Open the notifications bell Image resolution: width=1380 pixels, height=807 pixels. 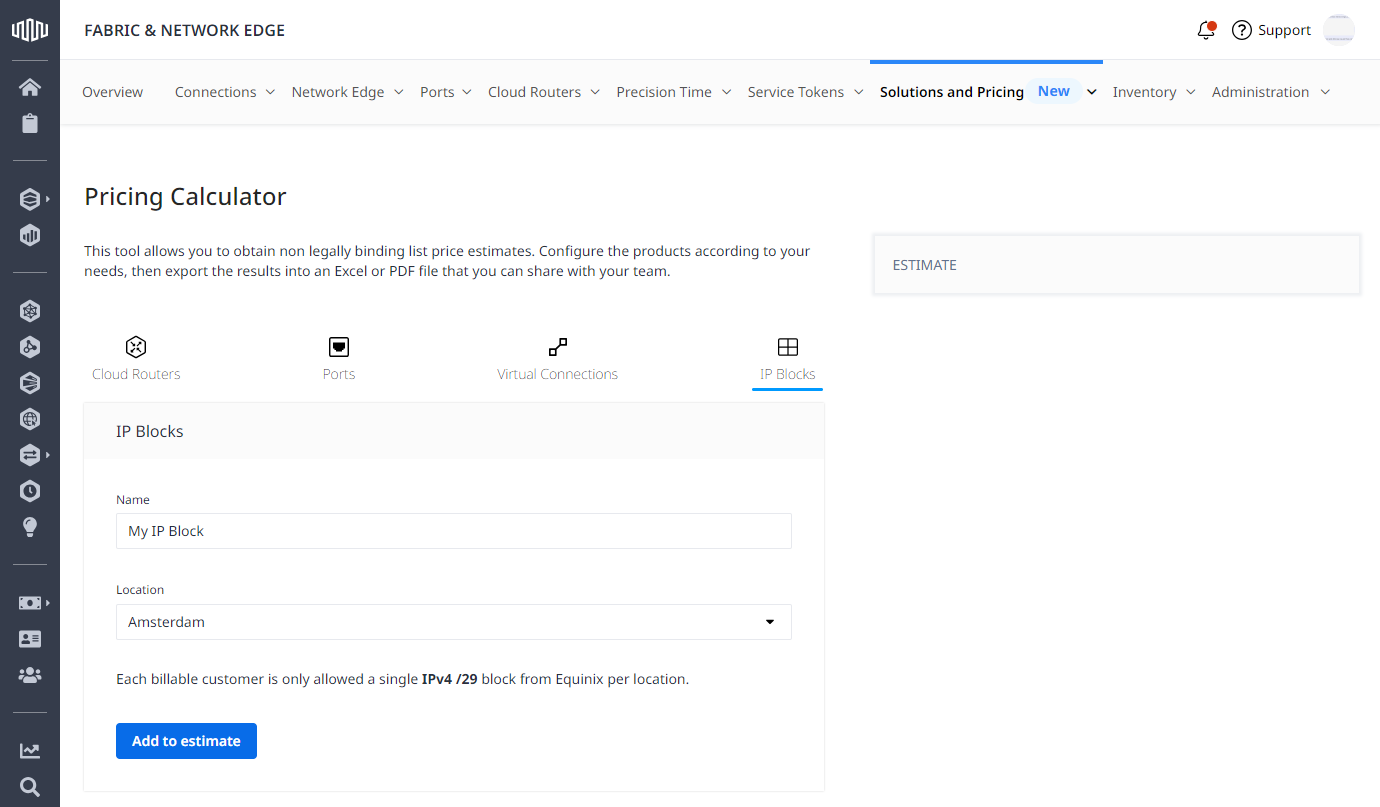[1206, 30]
